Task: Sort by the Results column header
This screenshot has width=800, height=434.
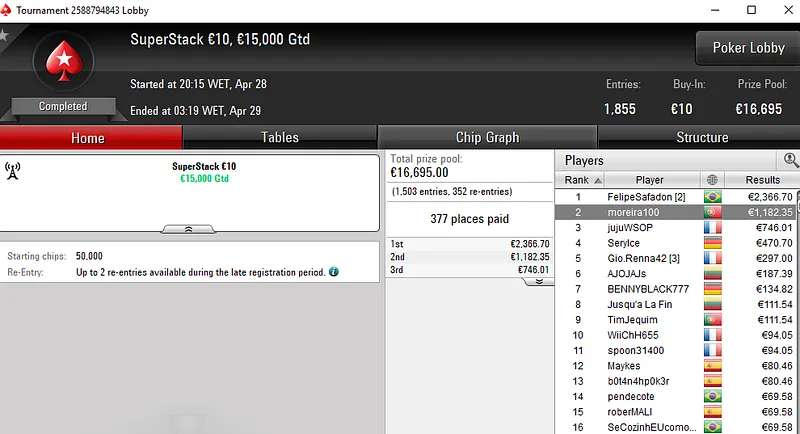Action: click(x=763, y=180)
